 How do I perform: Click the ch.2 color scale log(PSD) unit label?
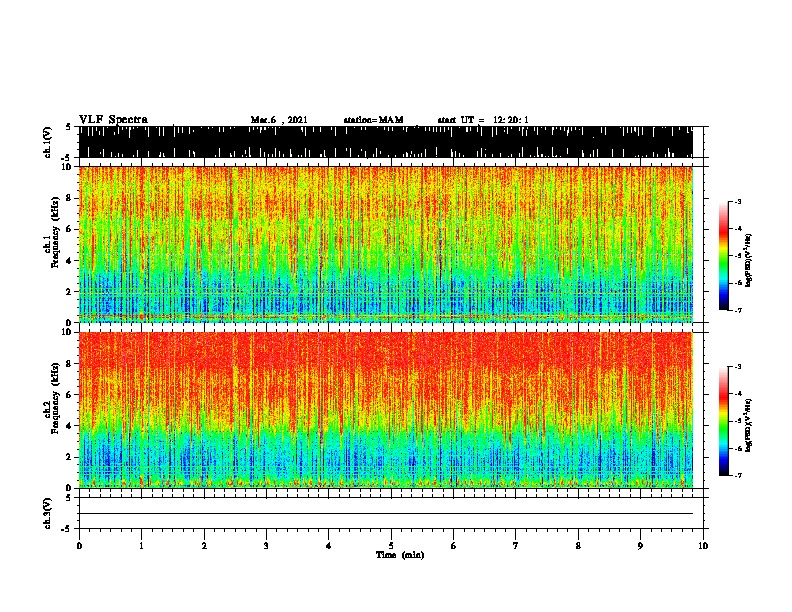pos(748,425)
